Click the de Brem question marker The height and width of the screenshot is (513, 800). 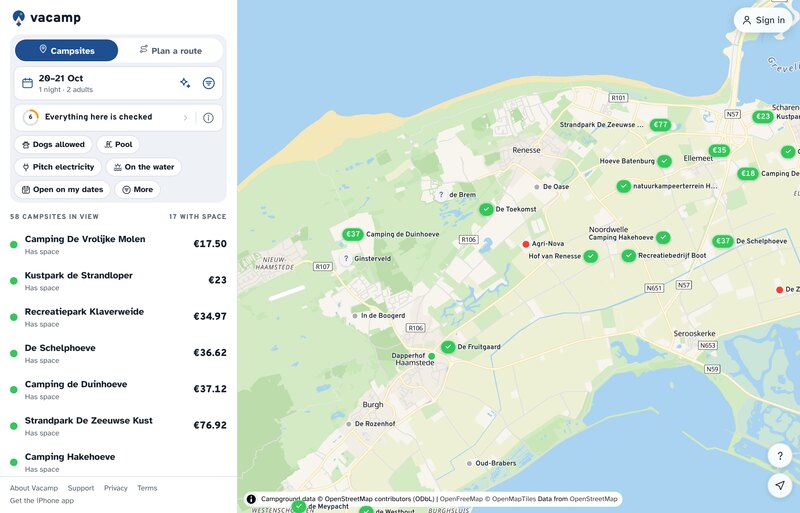coord(441,194)
